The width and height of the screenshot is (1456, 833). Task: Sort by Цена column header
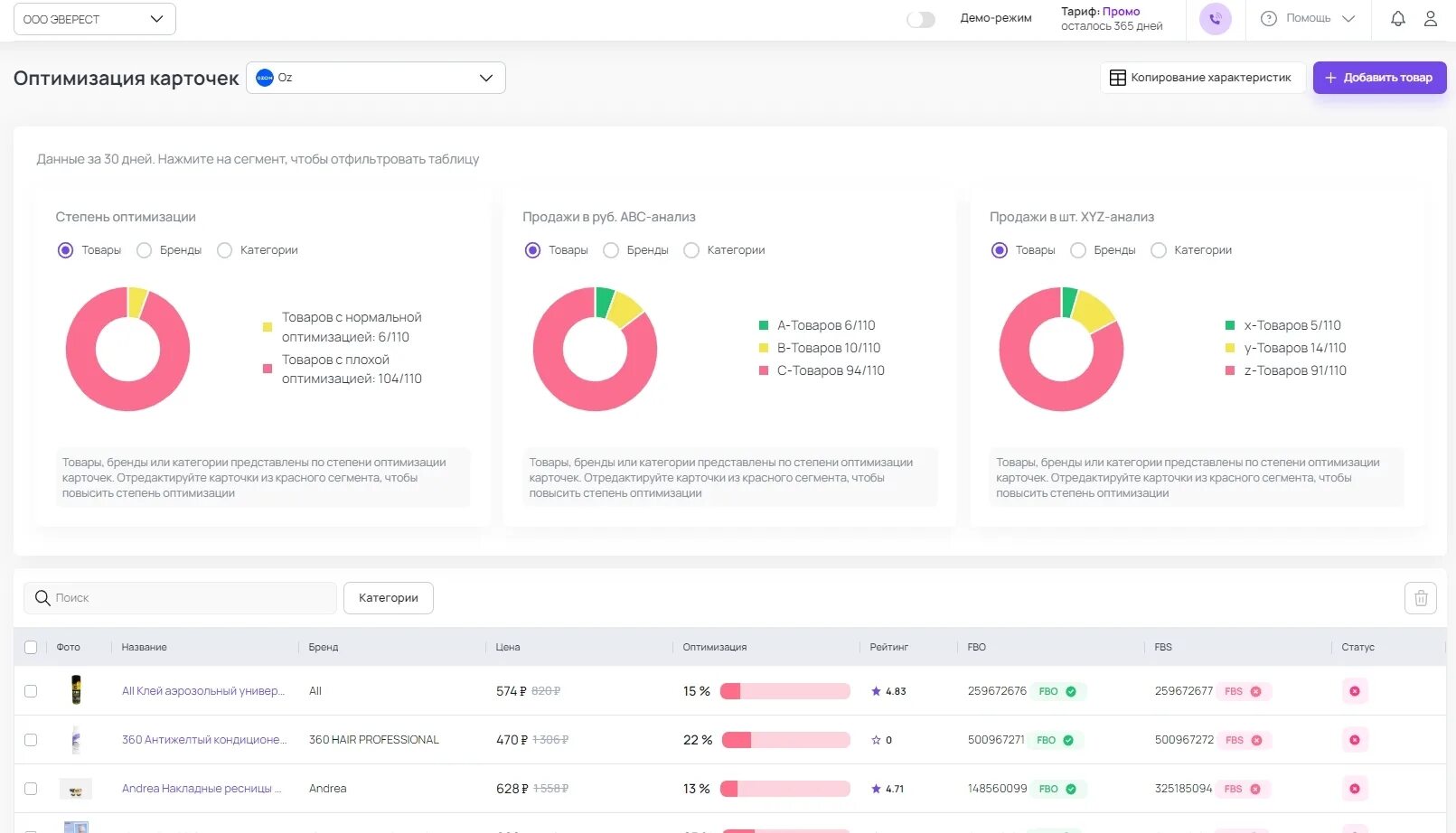[x=508, y=647]
